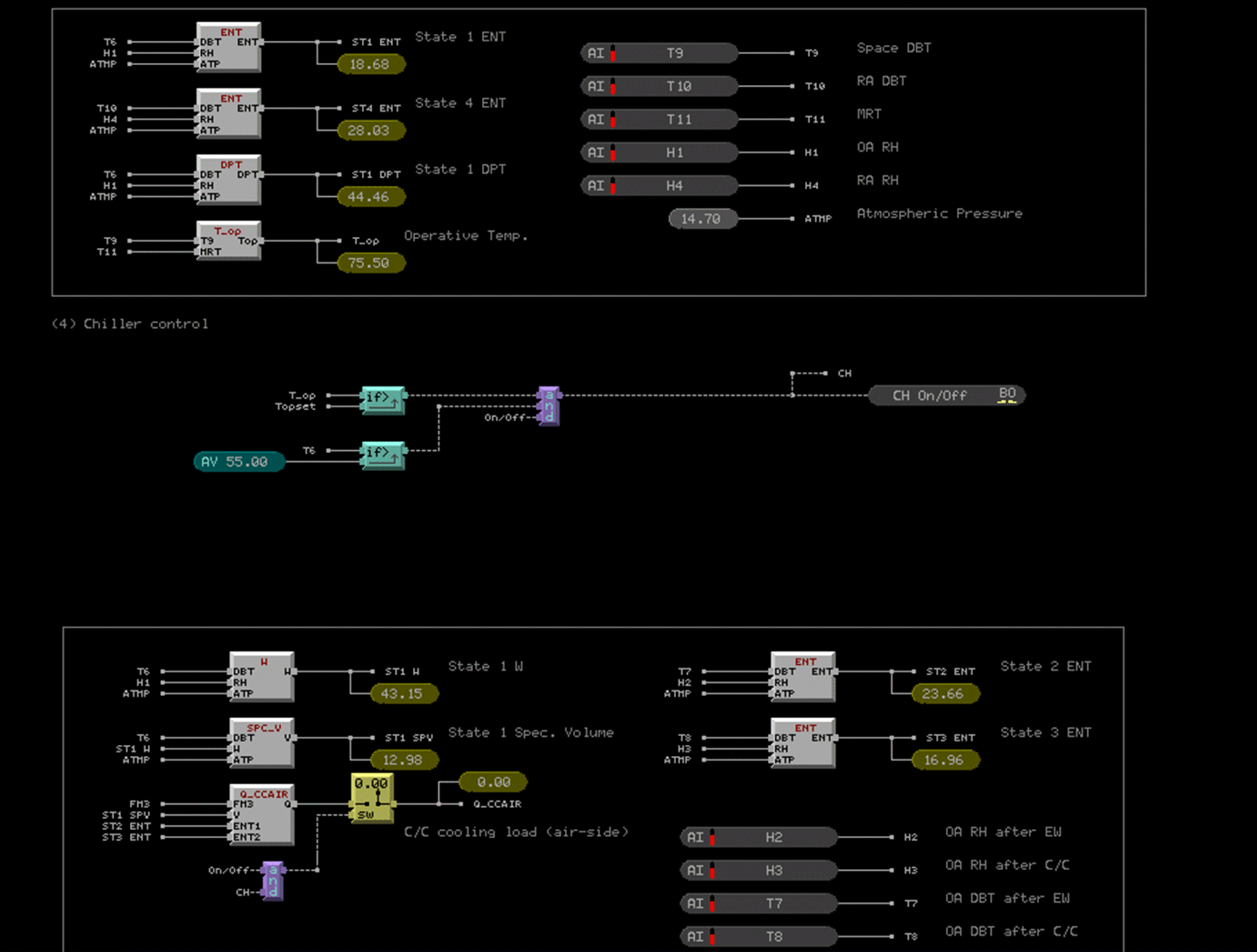Click the 'State 3 ENT' label

[x=1046, y=732]
